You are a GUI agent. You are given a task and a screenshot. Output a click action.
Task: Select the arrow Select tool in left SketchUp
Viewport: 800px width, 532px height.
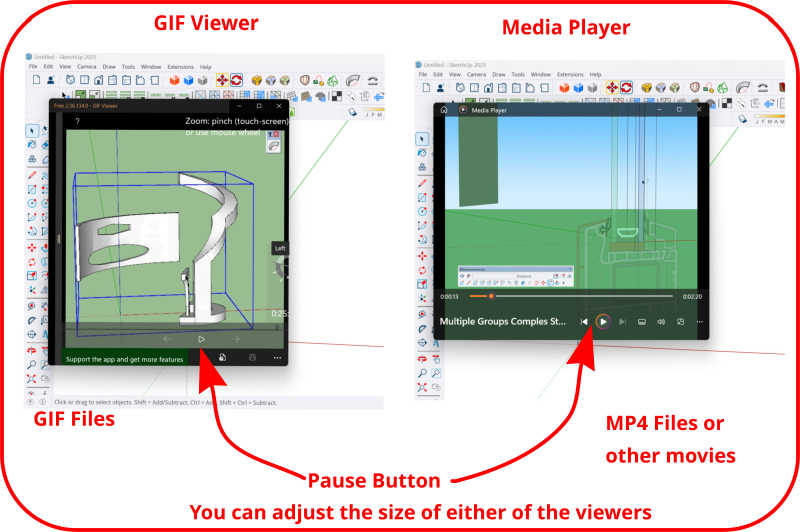(x=32, y=130)
